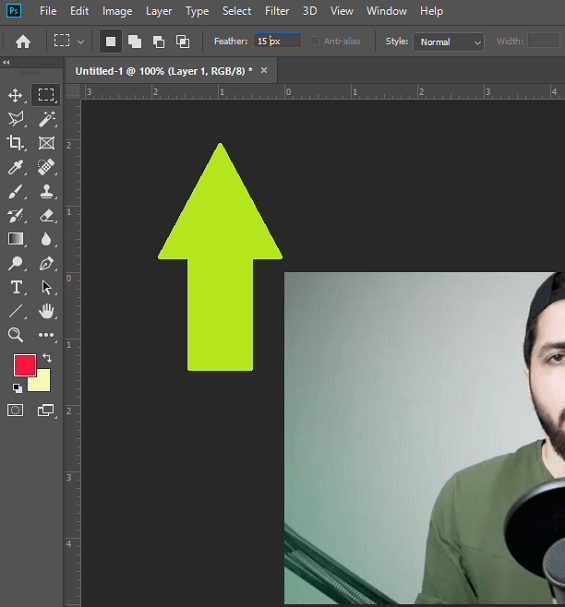Open the Filter menu
565x607 pixels.
[x=277, y=11]
